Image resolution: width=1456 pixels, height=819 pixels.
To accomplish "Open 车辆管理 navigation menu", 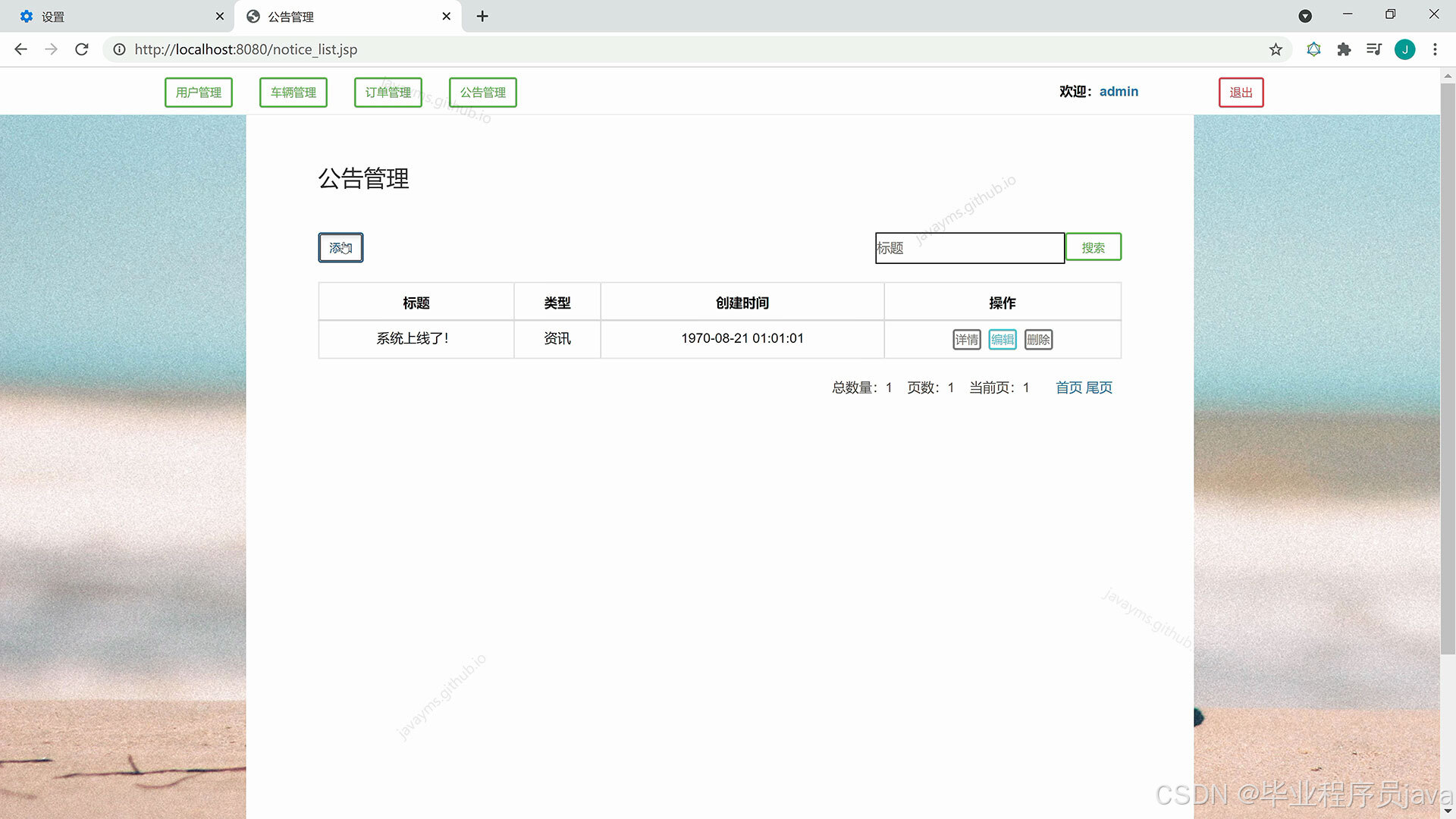I will coord(293,93).
